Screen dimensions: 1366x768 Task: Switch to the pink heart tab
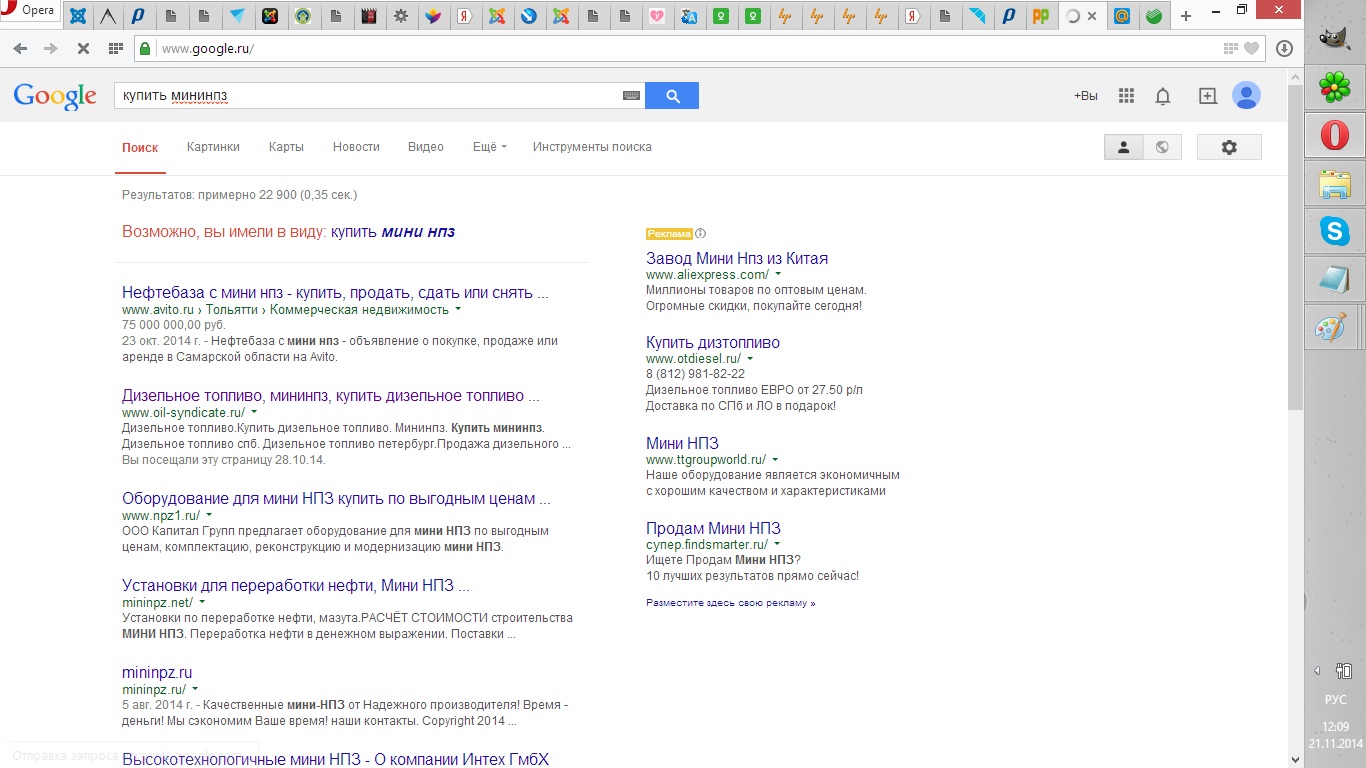[657, 16]
